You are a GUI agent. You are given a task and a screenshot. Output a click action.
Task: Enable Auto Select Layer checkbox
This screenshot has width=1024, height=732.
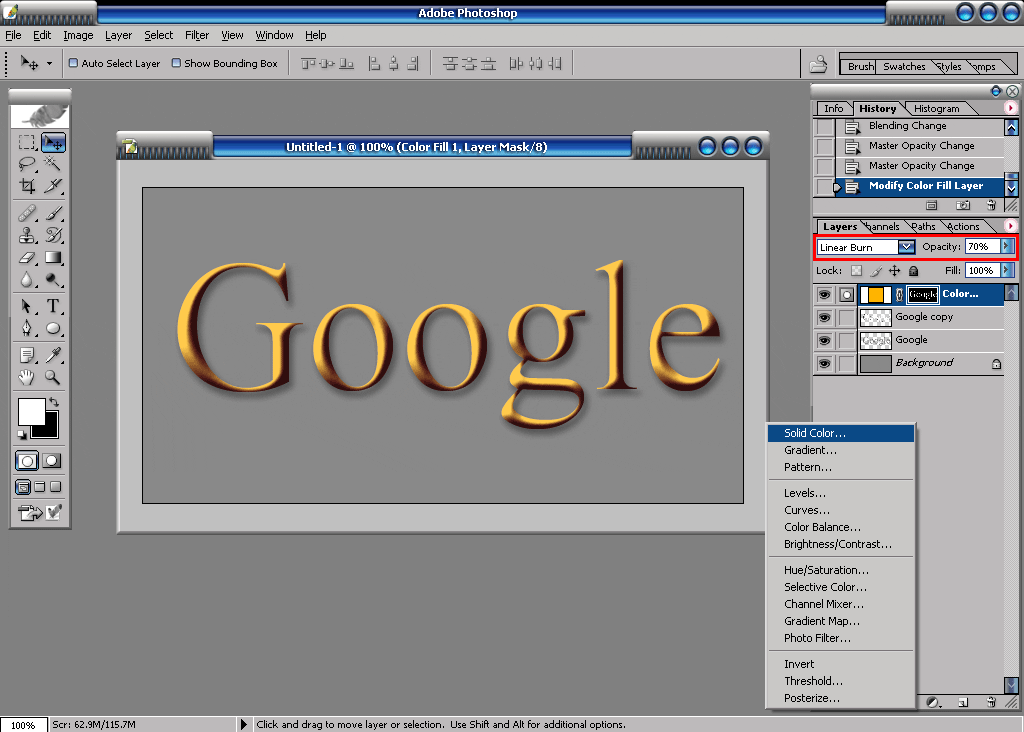pos(73,63)
